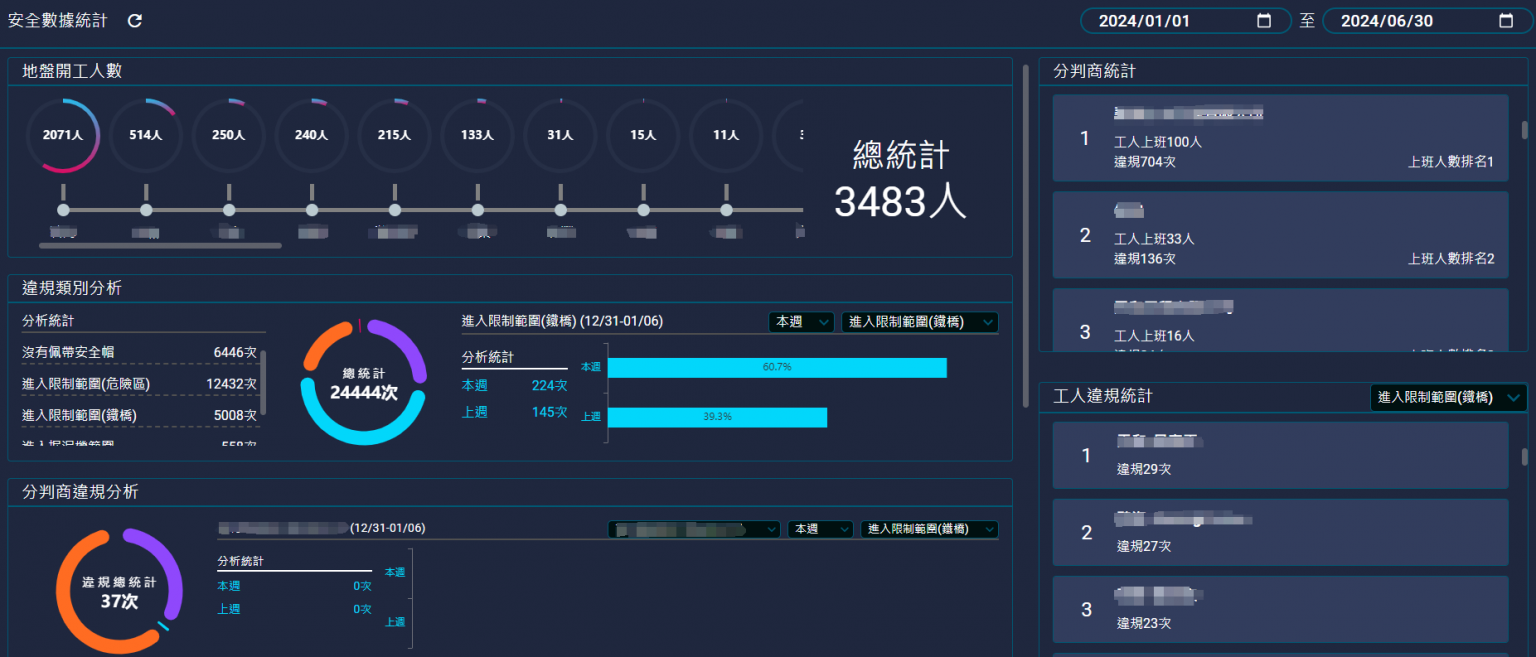Viewport: 1536px width, 657px height.
Task: Click horizontal scrollbar under site timeline
Action: (160, 245)
